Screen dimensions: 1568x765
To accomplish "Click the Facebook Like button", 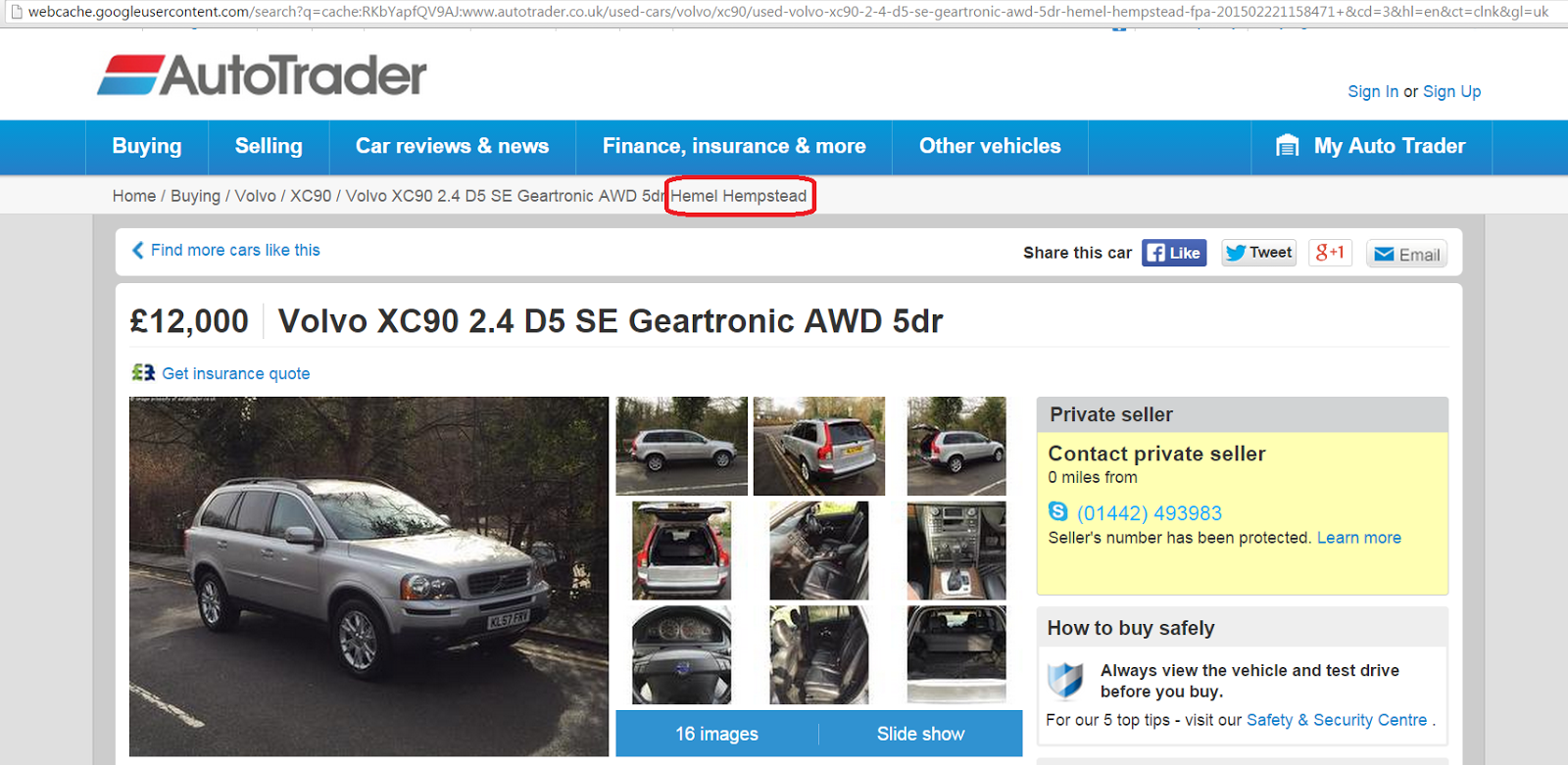I will click(x=1174, y=253).
